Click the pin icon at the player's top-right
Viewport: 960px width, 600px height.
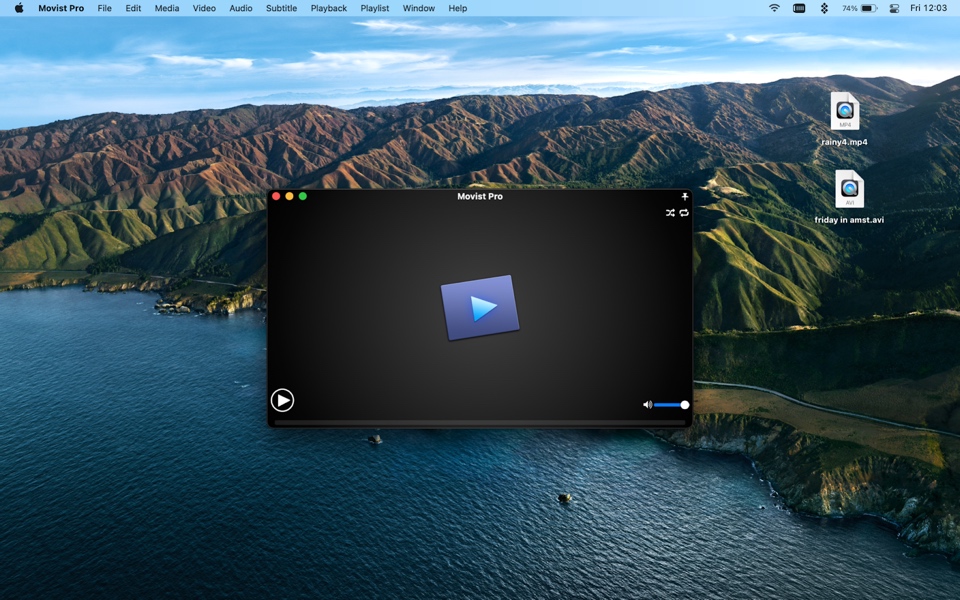click(x=684, y=196)
